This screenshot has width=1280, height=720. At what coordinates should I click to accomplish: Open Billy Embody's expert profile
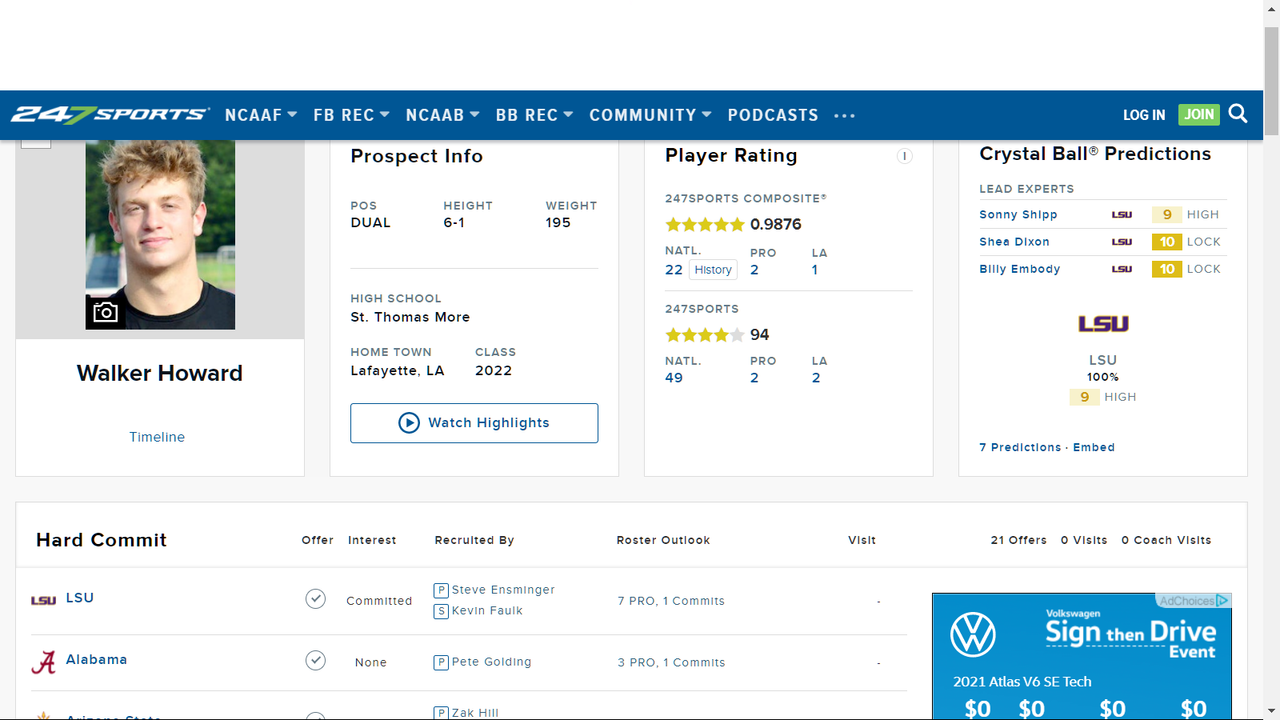(x=1020, y=269)
